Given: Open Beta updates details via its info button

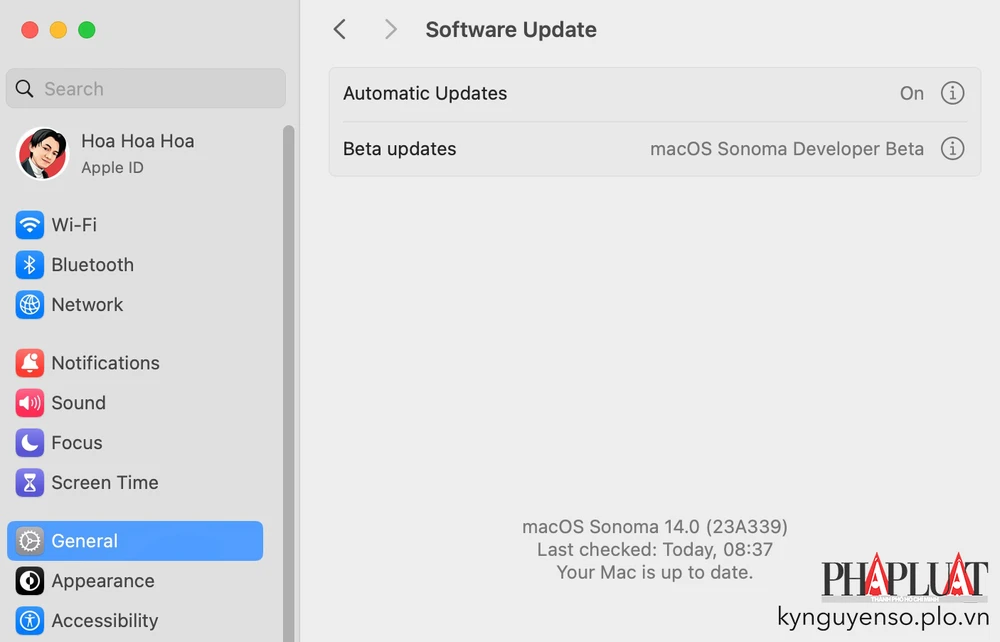Looking at the screenshot, I should click(952, 148).
